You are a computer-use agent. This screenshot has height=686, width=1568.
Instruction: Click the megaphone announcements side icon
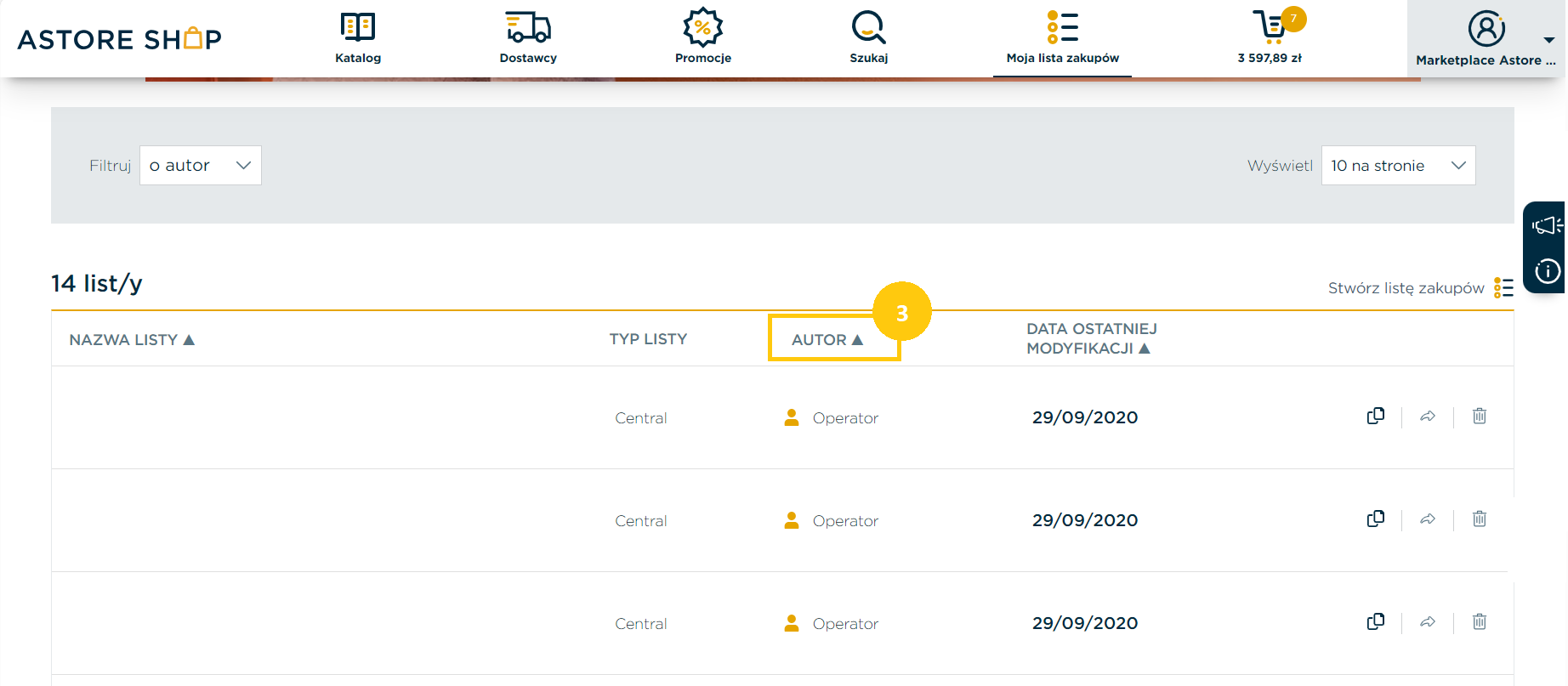point(1547,225)
